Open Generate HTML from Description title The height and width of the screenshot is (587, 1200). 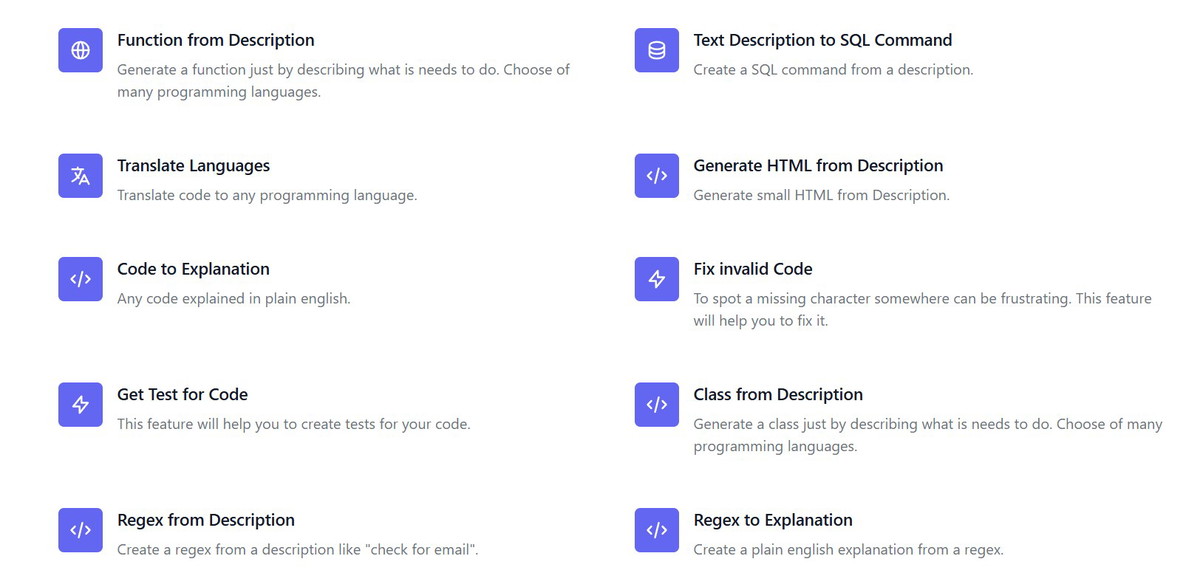pyautogui.click(x=818, y=165)
